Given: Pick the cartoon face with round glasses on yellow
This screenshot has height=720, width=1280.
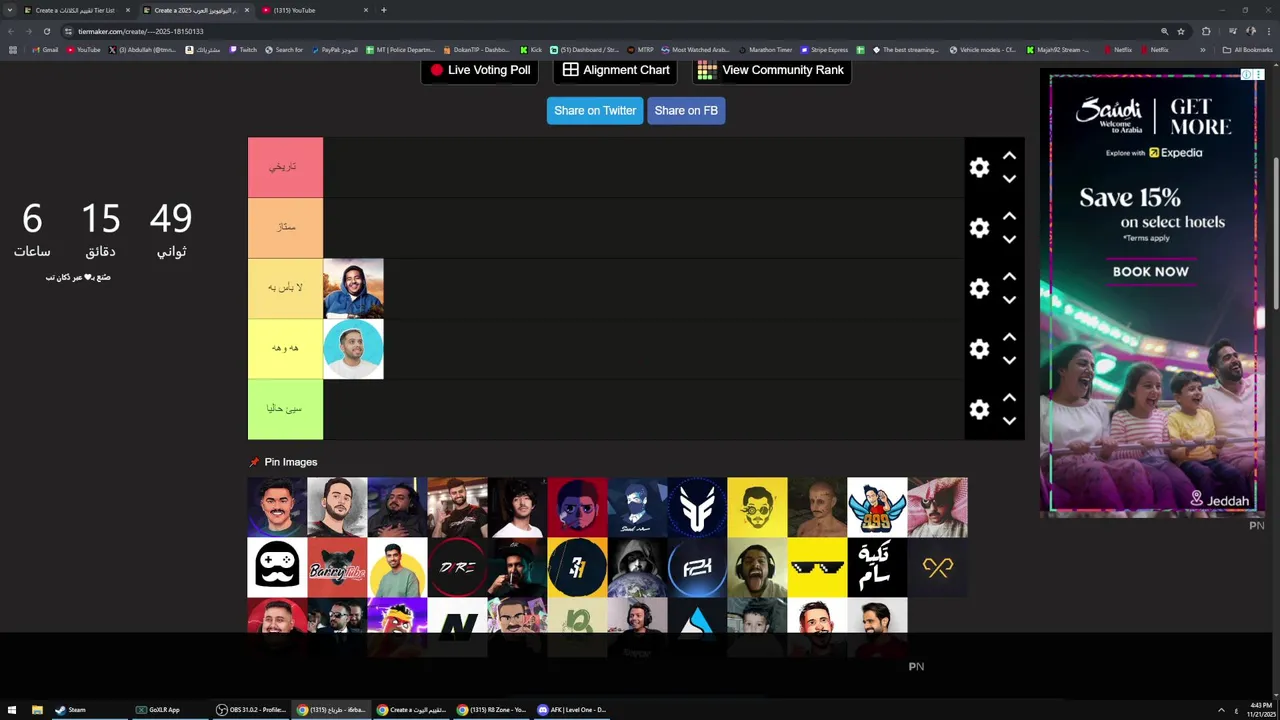Looking at the screenshot, I should [x=757, y=507].
